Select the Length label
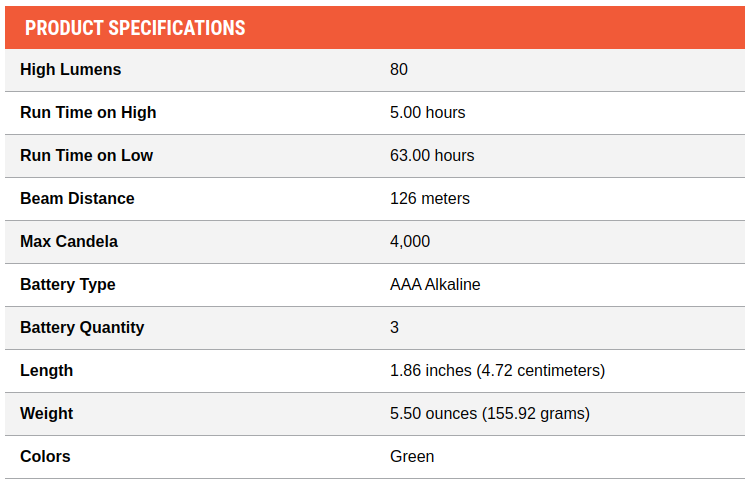Viewport: 752px width, 487px height. pyautogui.click(x=47, y=371)
